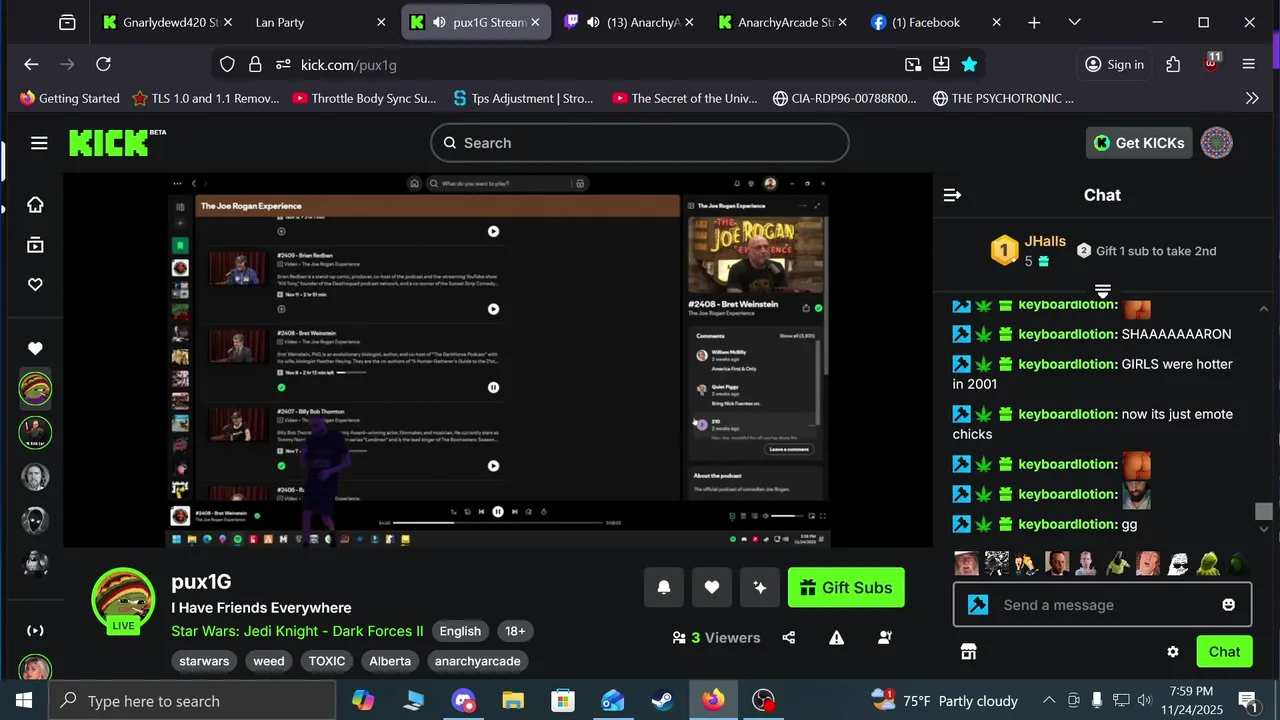Viewport: 1280px width, 720px height.
Task: Click the sparkle subscribe button
Action: click(760, 588)
